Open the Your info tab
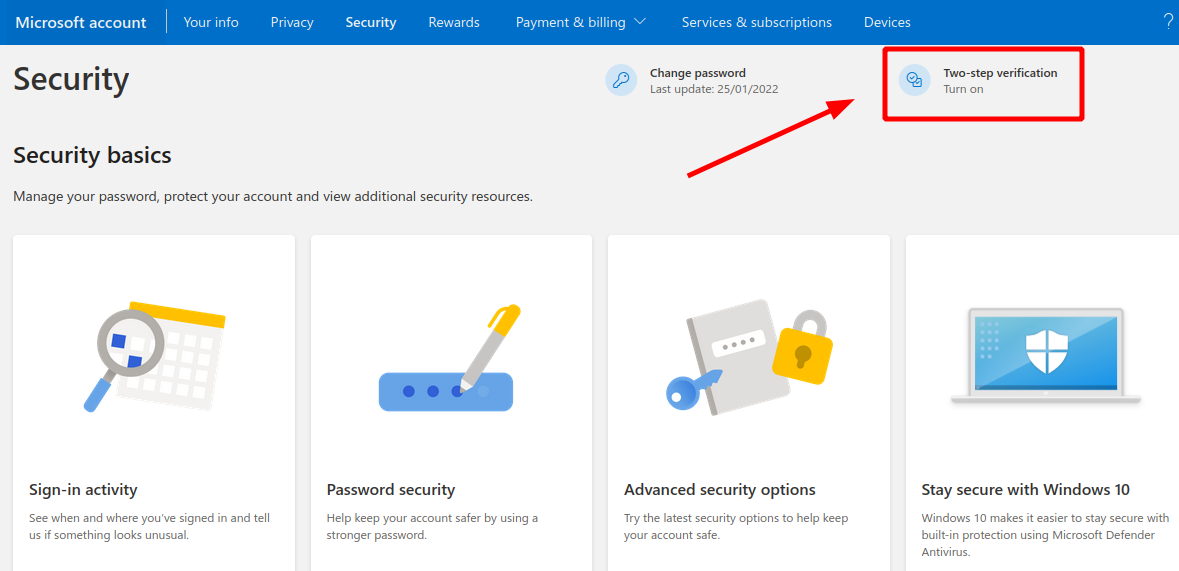 pyautogui.click(x=211, y=23)
